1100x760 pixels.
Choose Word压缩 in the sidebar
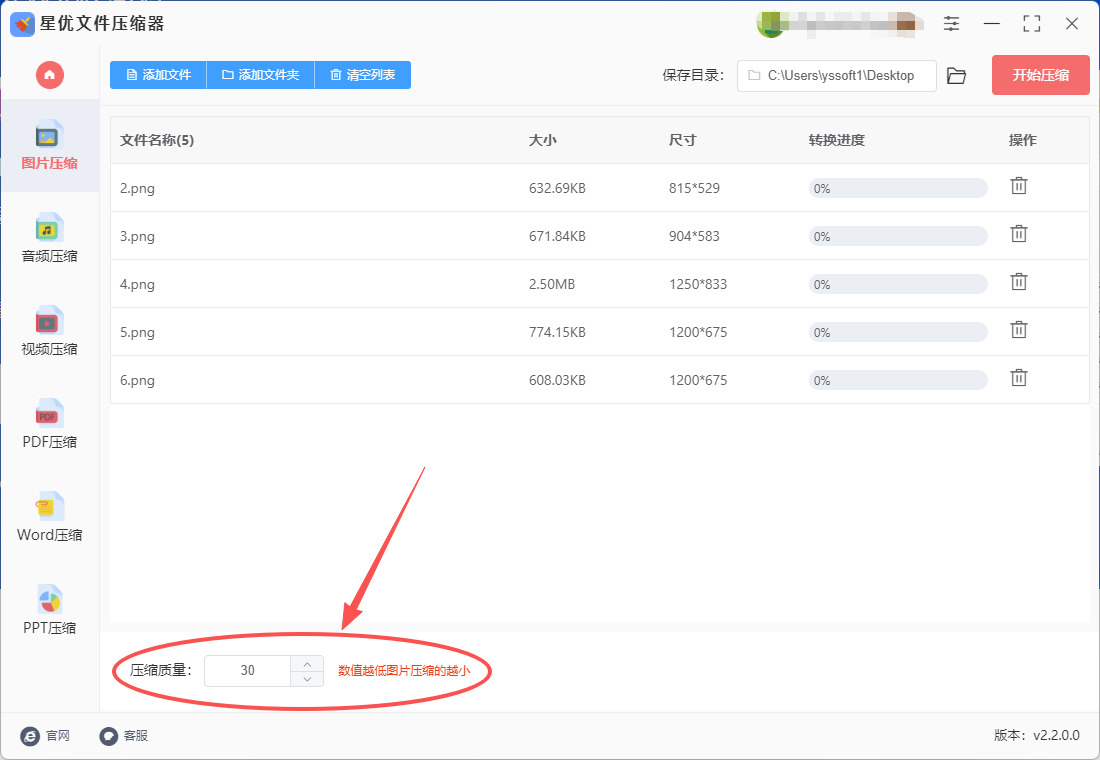(x=49, y=517)
